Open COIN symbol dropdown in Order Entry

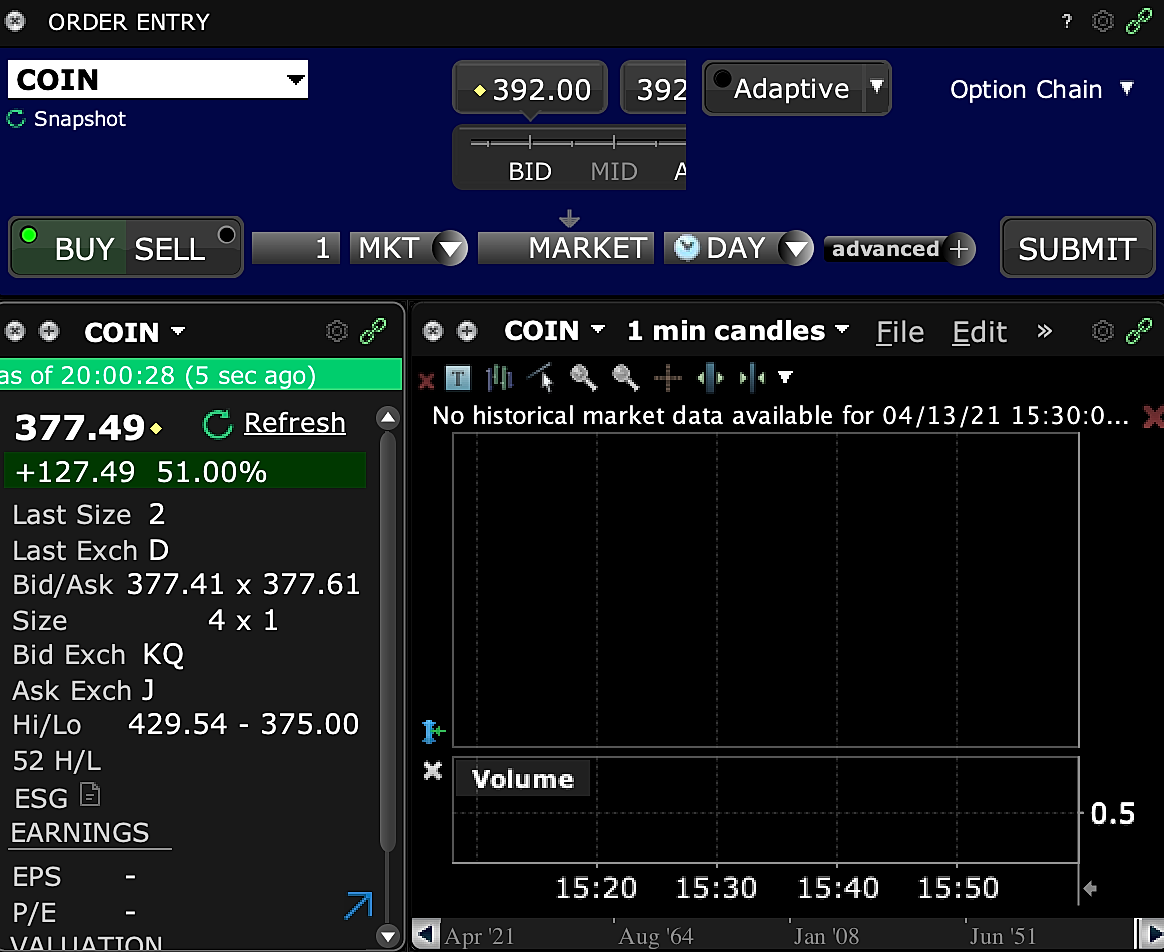[x=295, y=79]
